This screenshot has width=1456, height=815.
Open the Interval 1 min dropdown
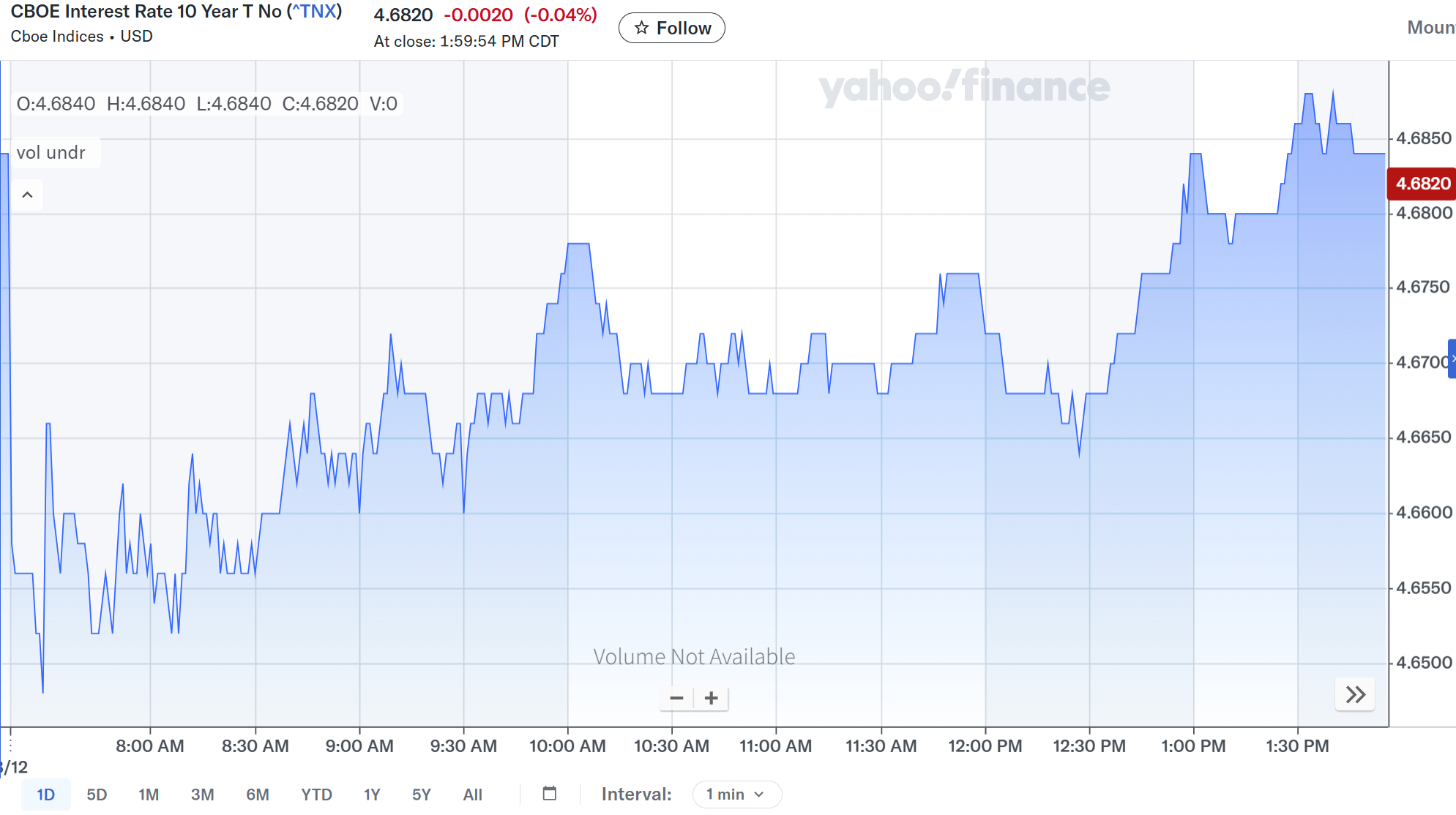tap(736, 795)
